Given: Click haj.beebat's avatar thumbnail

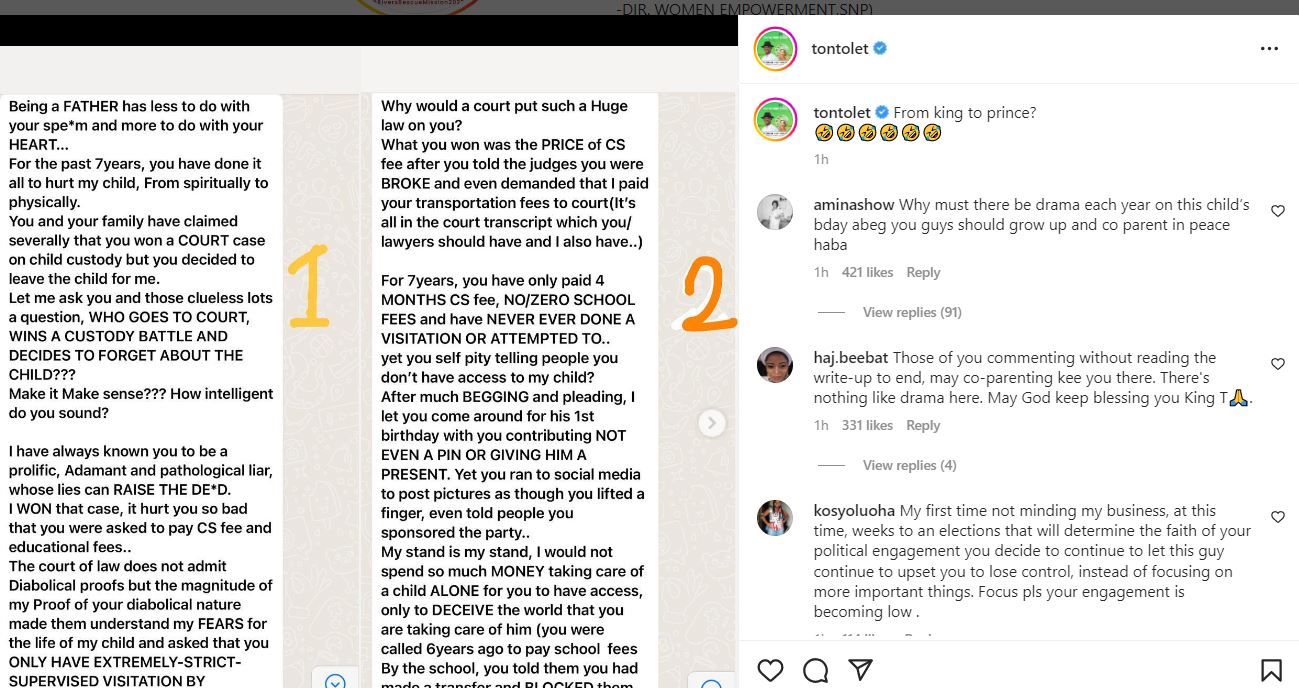Looking at the screenshot, I should (775, 365).
